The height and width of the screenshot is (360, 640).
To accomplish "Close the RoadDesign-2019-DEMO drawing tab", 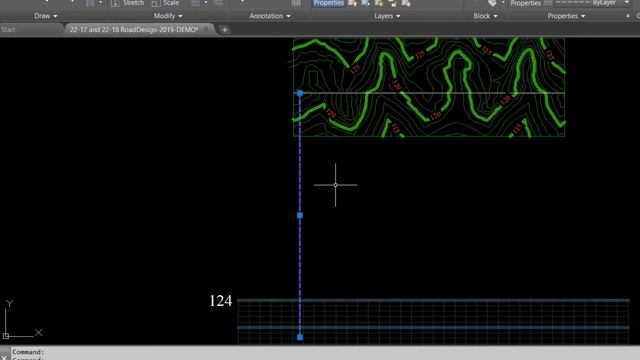I will 207,29.
